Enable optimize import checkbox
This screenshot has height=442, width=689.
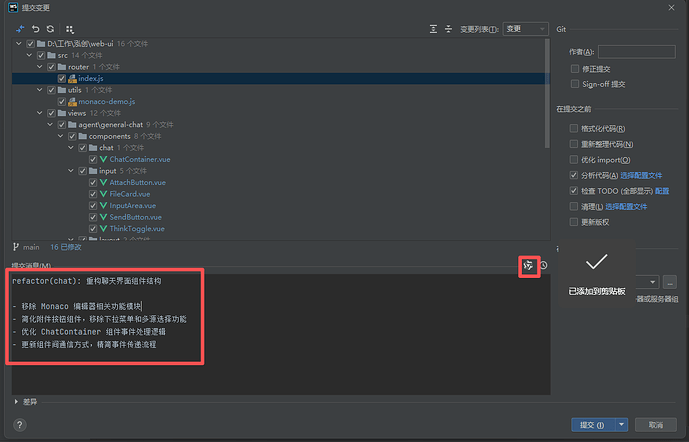point(573,159)
